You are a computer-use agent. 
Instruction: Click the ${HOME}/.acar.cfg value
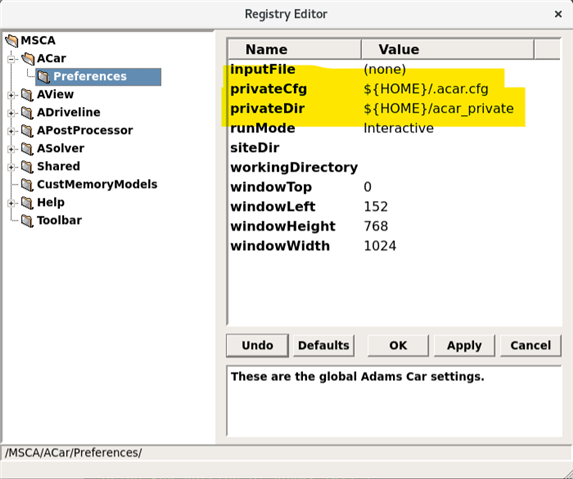coord(426,89)
